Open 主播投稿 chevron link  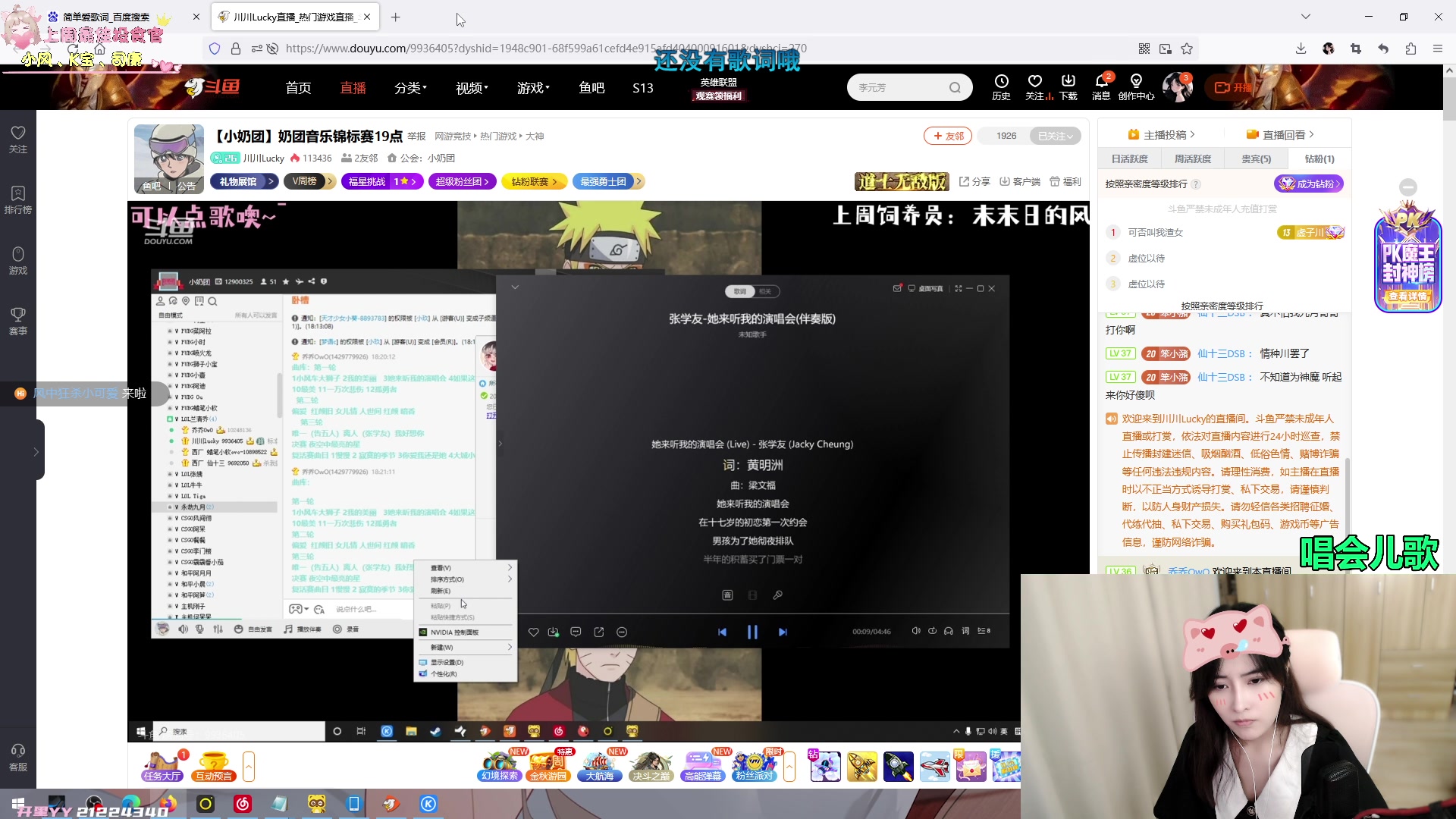(x=1162, y=134)
